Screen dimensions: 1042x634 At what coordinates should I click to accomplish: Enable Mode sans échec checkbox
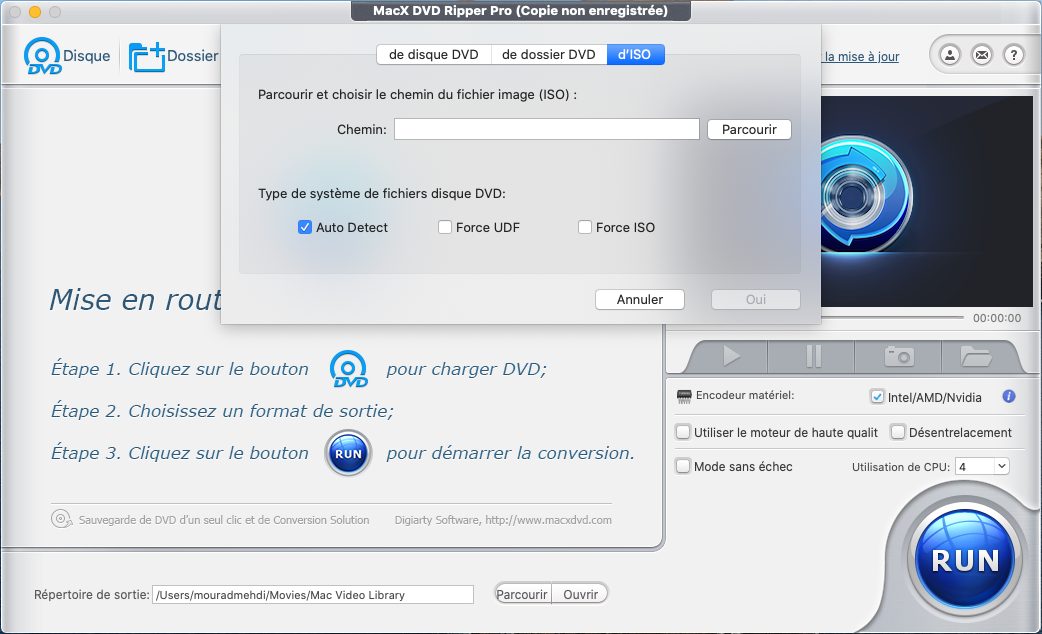[683, 466]
